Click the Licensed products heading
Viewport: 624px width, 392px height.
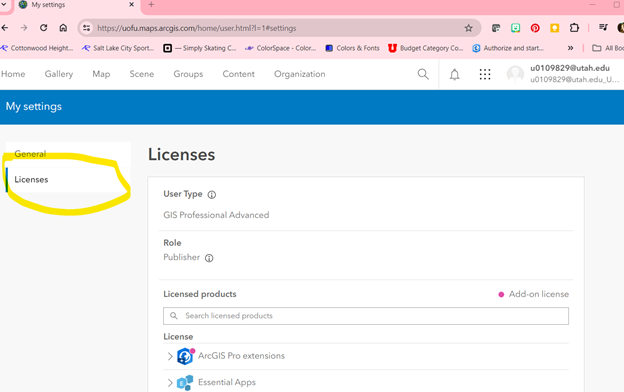[200, 294]
